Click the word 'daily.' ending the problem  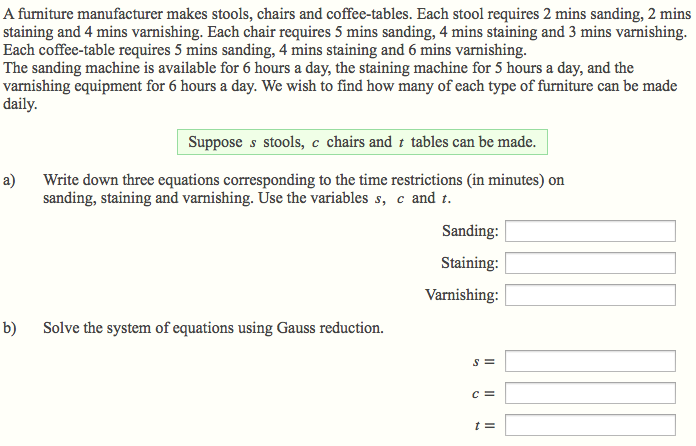pos(20,104)
